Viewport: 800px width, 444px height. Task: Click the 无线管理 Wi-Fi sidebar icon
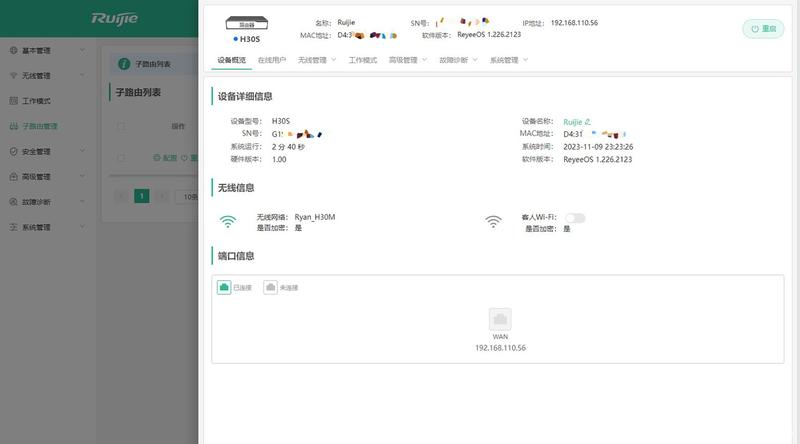click(x=14, y=76)
